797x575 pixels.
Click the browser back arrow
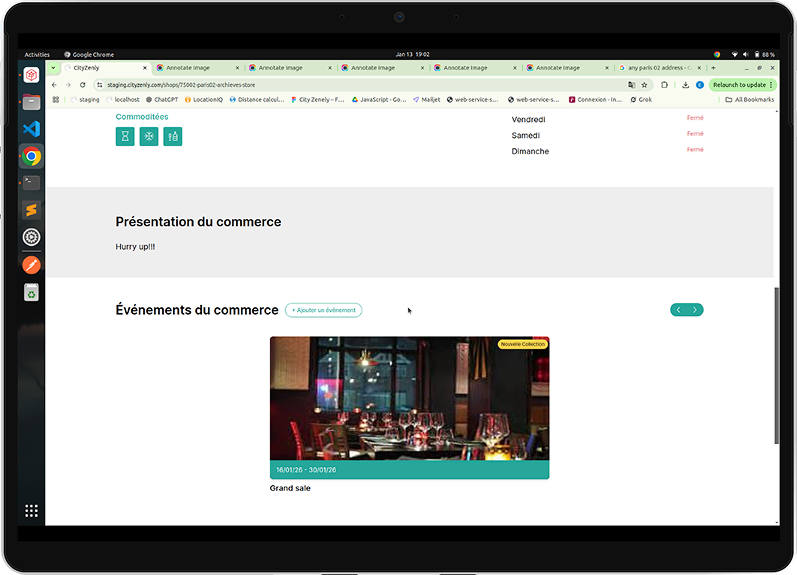pyautogui.click(x=54, y=85)
